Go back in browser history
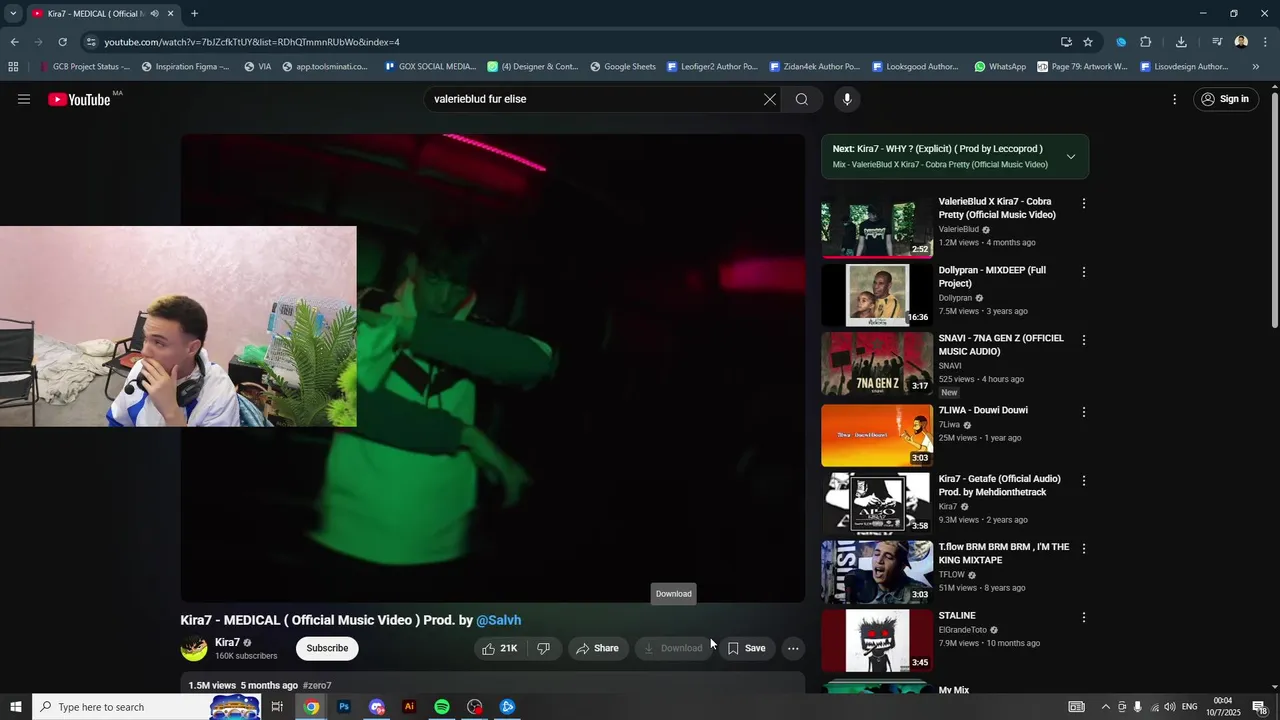 14,42
